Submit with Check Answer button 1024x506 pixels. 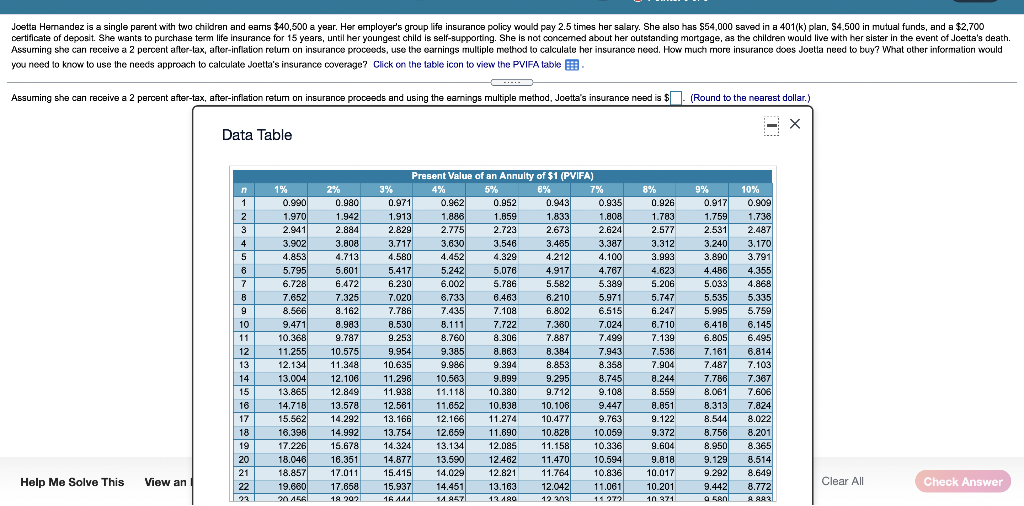(x=963, y=481)
